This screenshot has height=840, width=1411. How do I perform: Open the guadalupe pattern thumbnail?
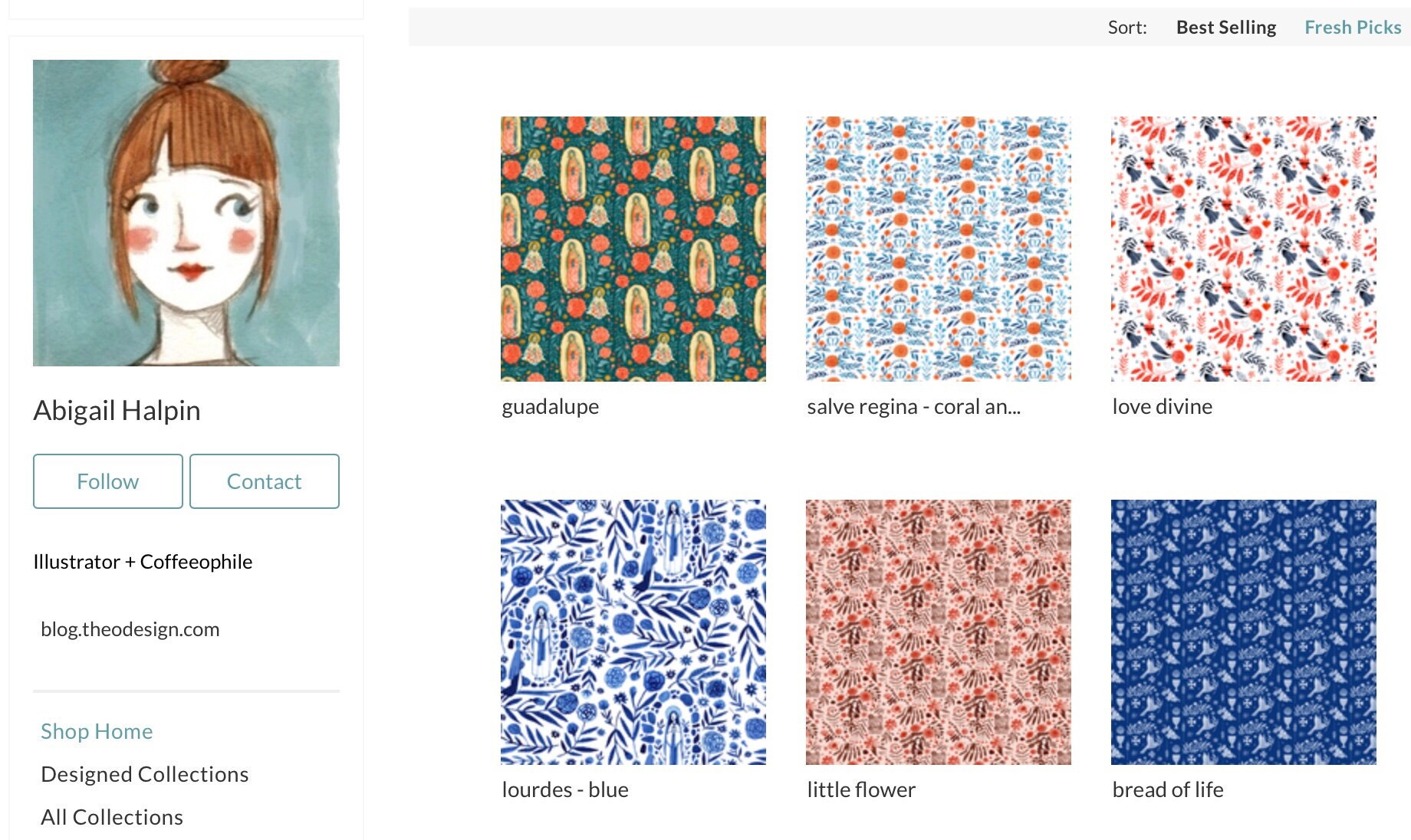(633, 249)
